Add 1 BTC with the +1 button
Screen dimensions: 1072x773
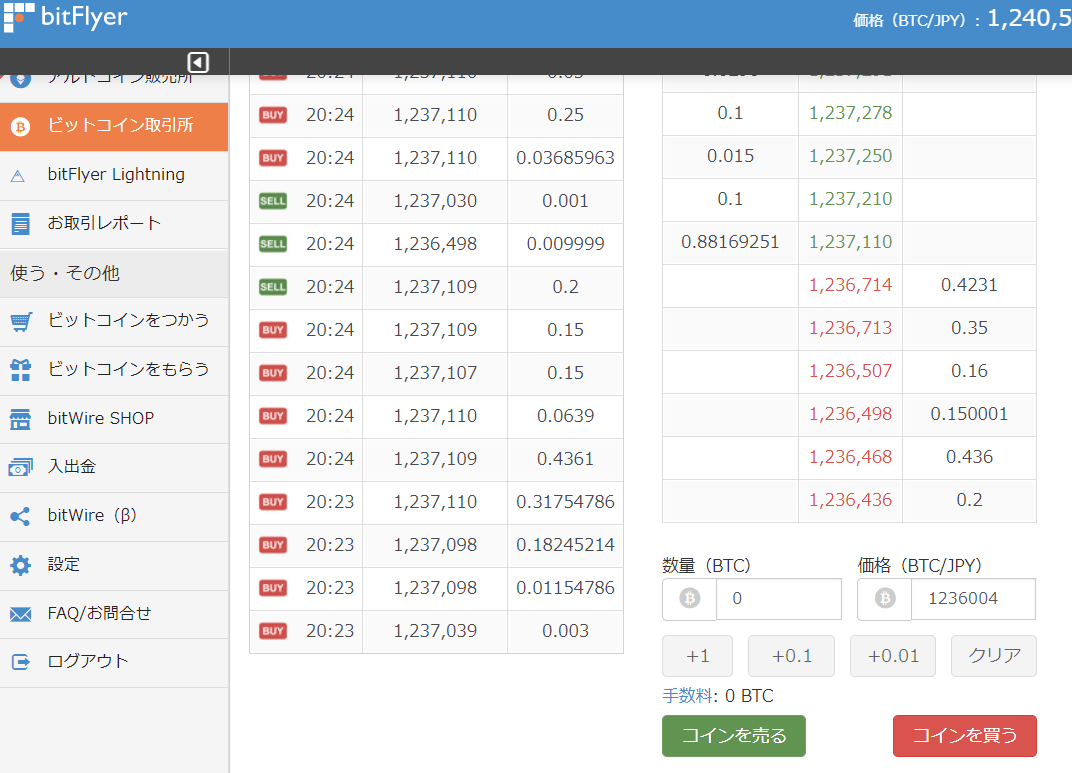[697, 656]
